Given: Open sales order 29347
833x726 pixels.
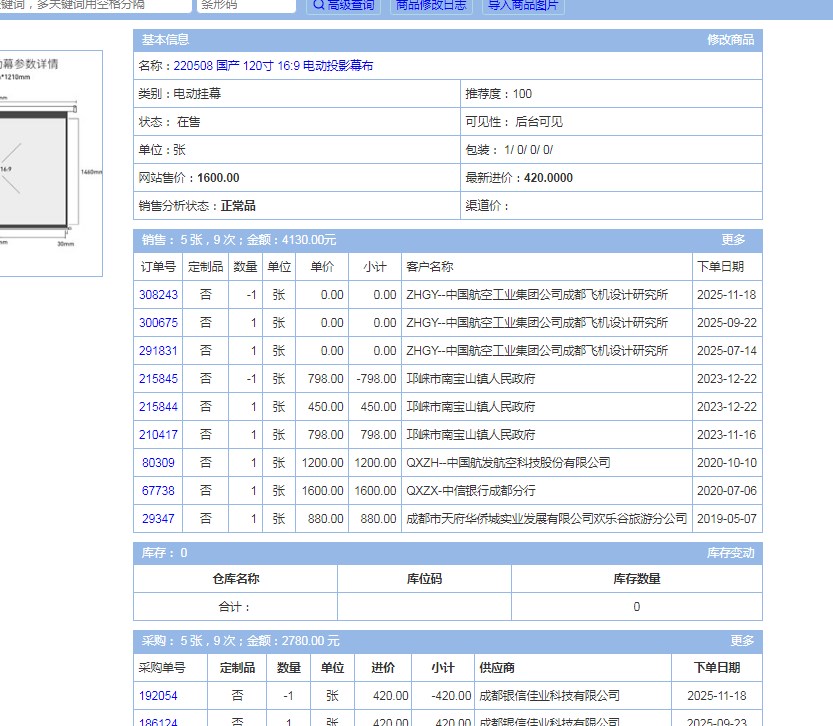Looking at the screenshot, I should coord(158,519).
